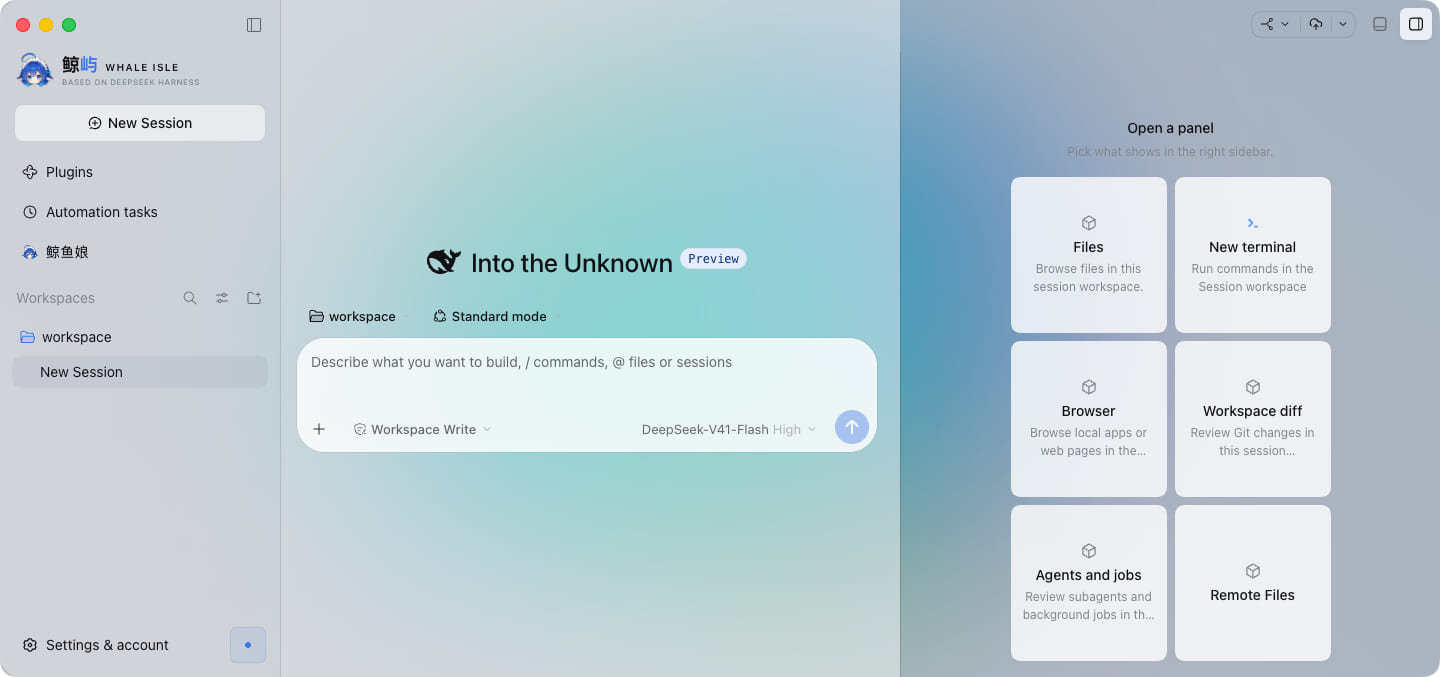Click the Preview badge

[x=713, y=259]
